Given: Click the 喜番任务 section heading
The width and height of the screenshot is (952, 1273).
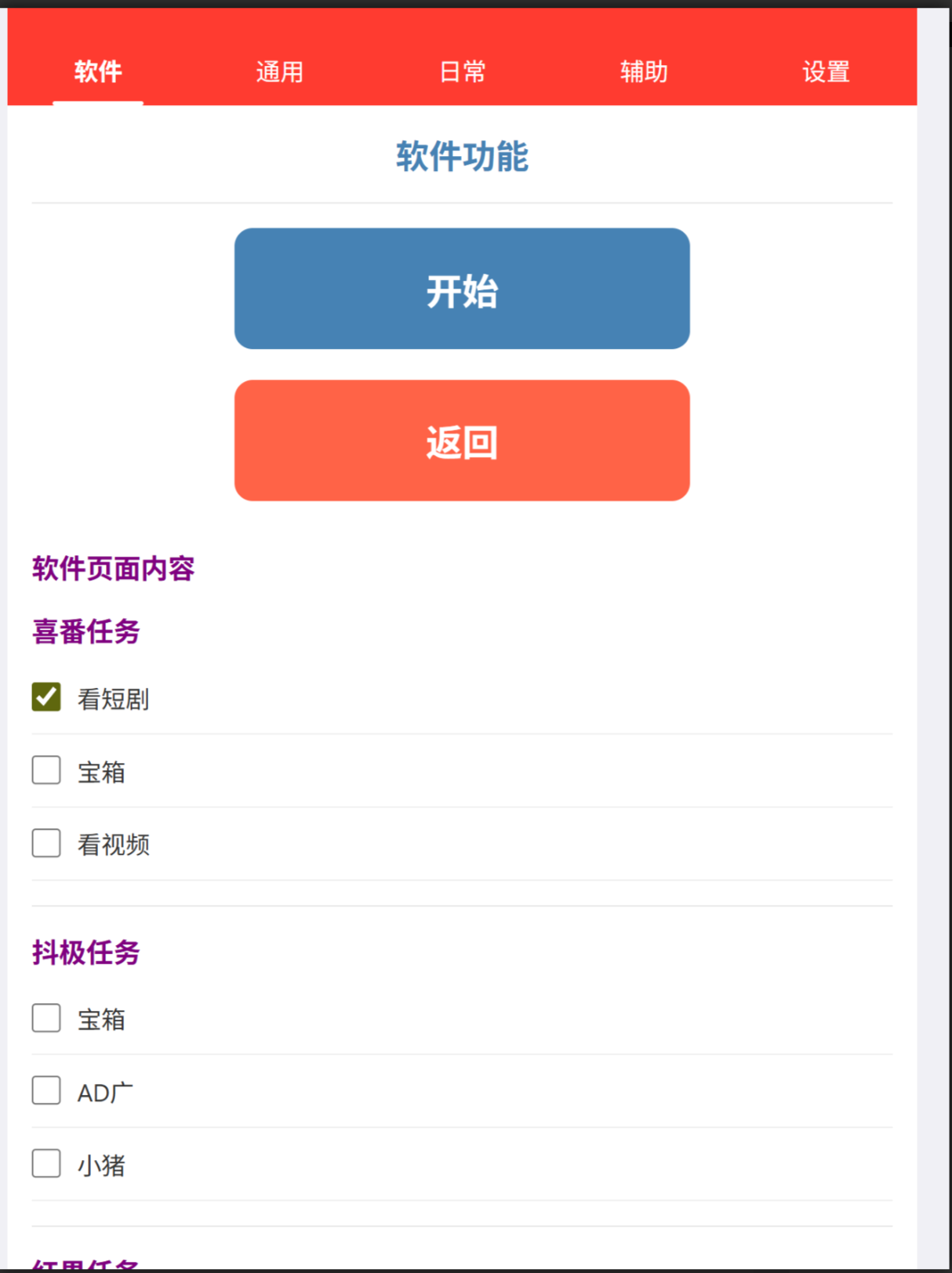Looking at the screenshot, I should tap(86, 631).
